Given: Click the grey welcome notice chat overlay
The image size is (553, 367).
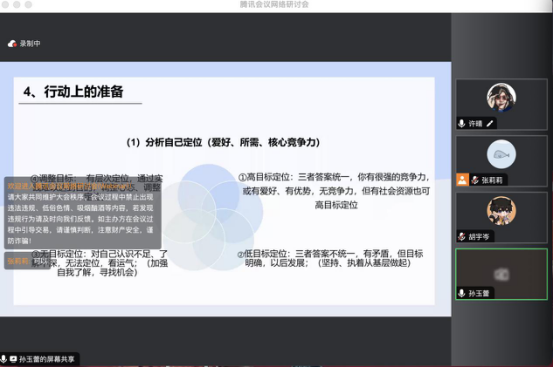Looking at the screenshot, I should (x=83, y=213).
